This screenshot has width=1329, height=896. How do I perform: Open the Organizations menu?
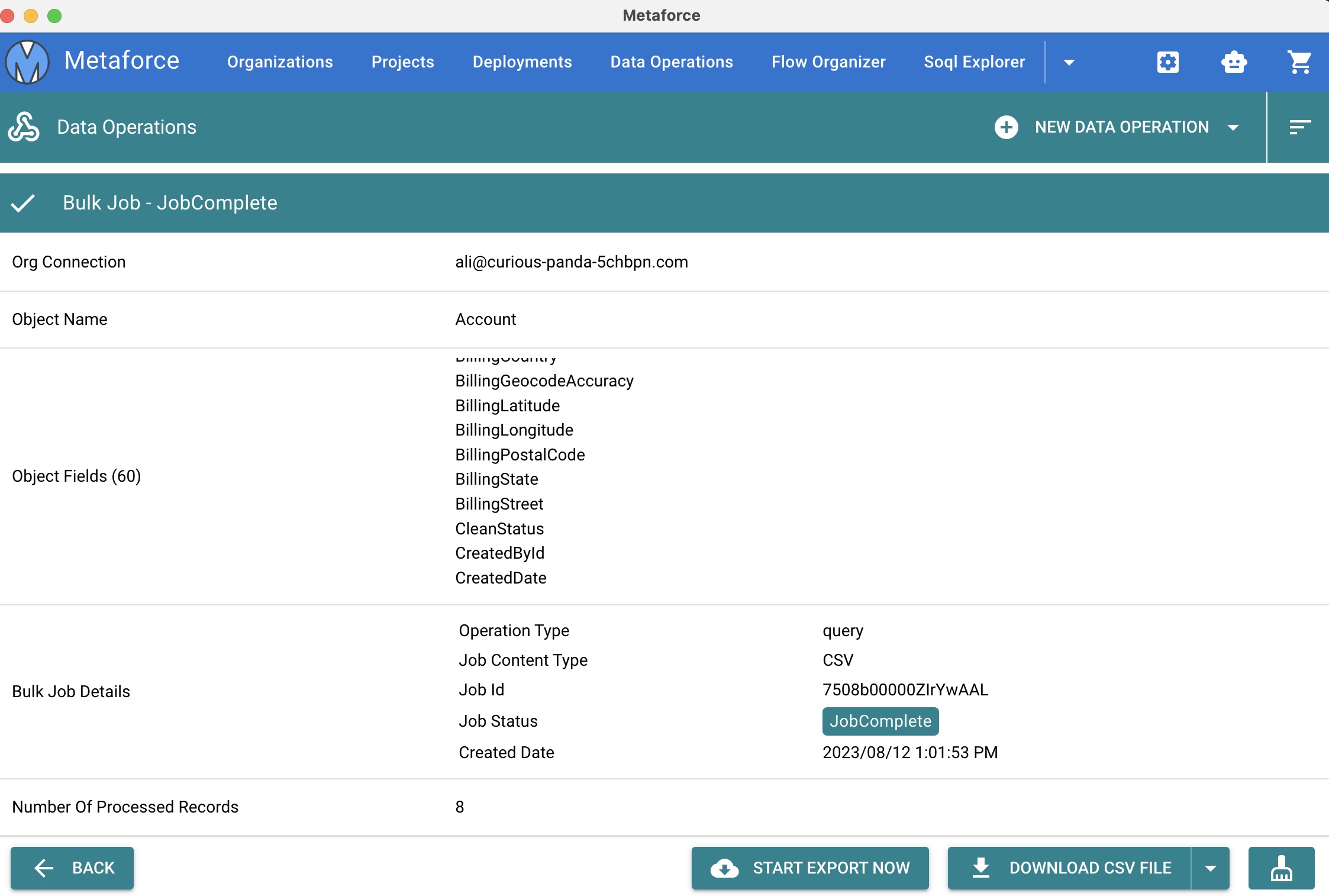(x=280, y=62)
